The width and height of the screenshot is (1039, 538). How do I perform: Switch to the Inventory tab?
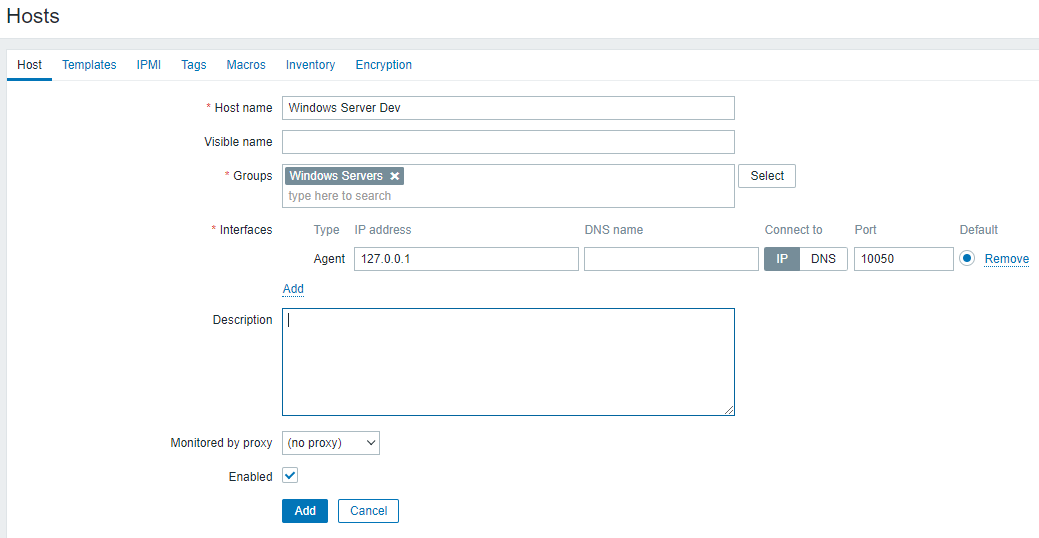[x=310, y=65]
